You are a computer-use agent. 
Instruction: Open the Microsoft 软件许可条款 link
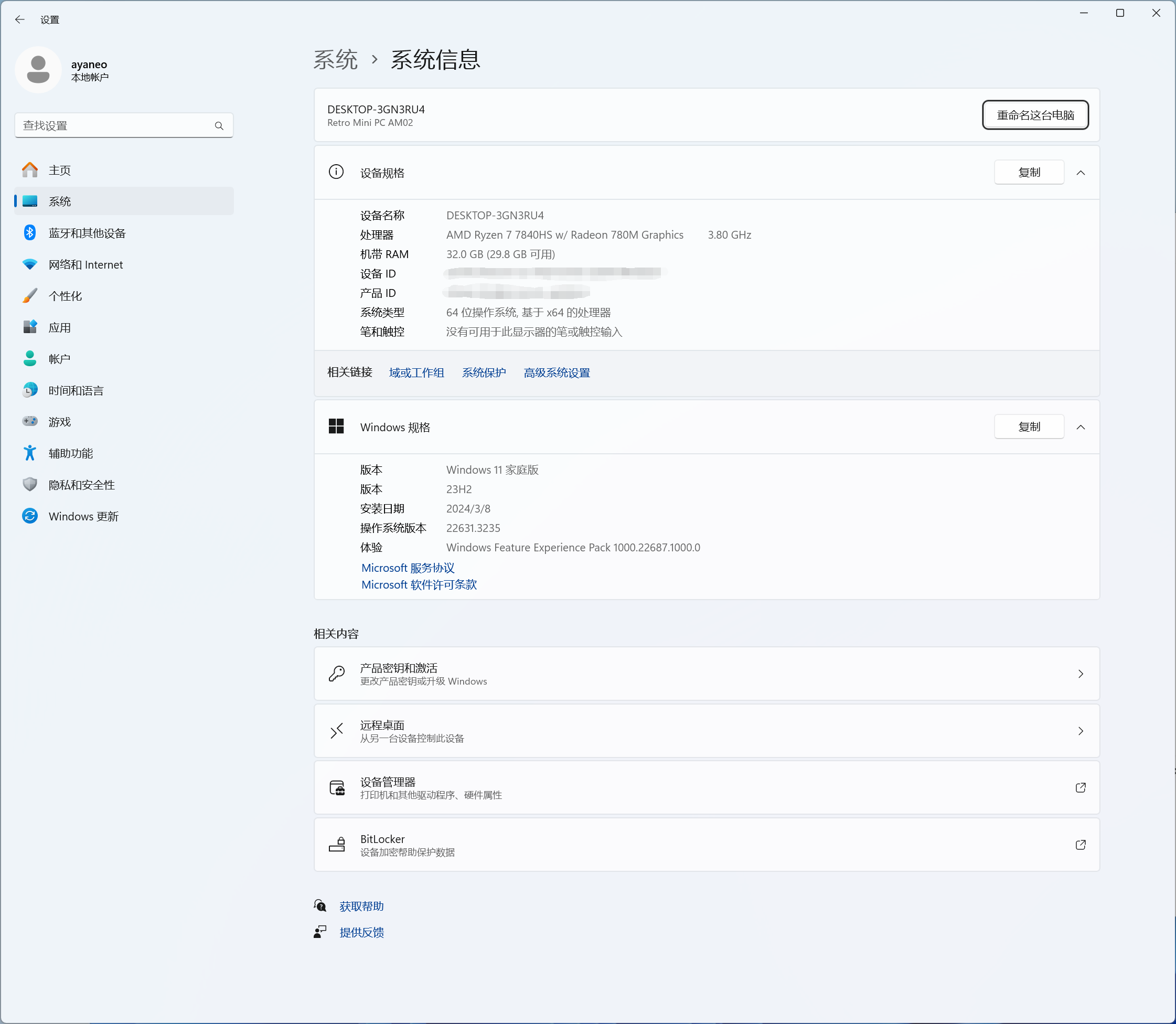tap(419, 584)
